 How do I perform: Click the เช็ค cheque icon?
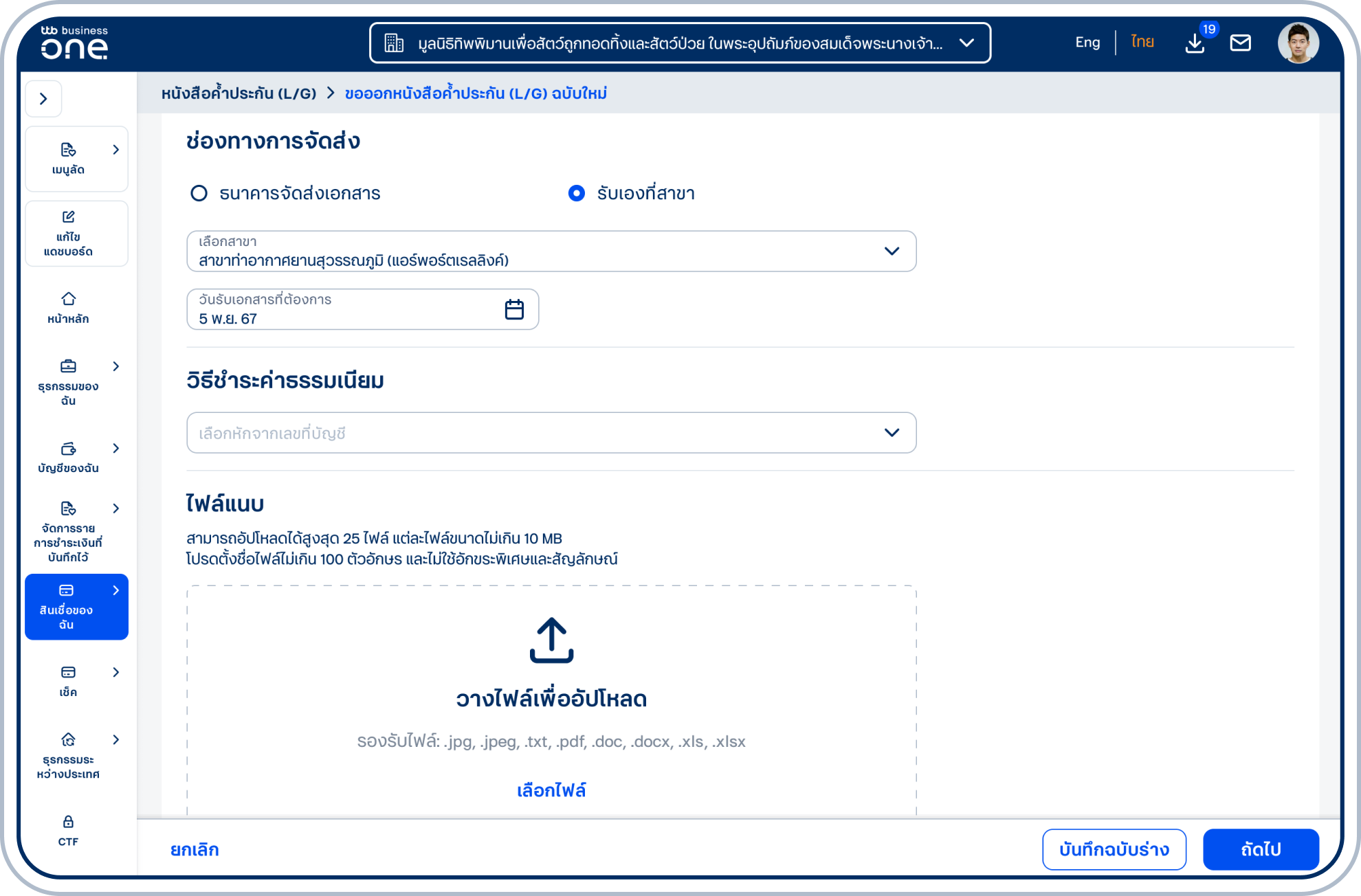[68, 672]
